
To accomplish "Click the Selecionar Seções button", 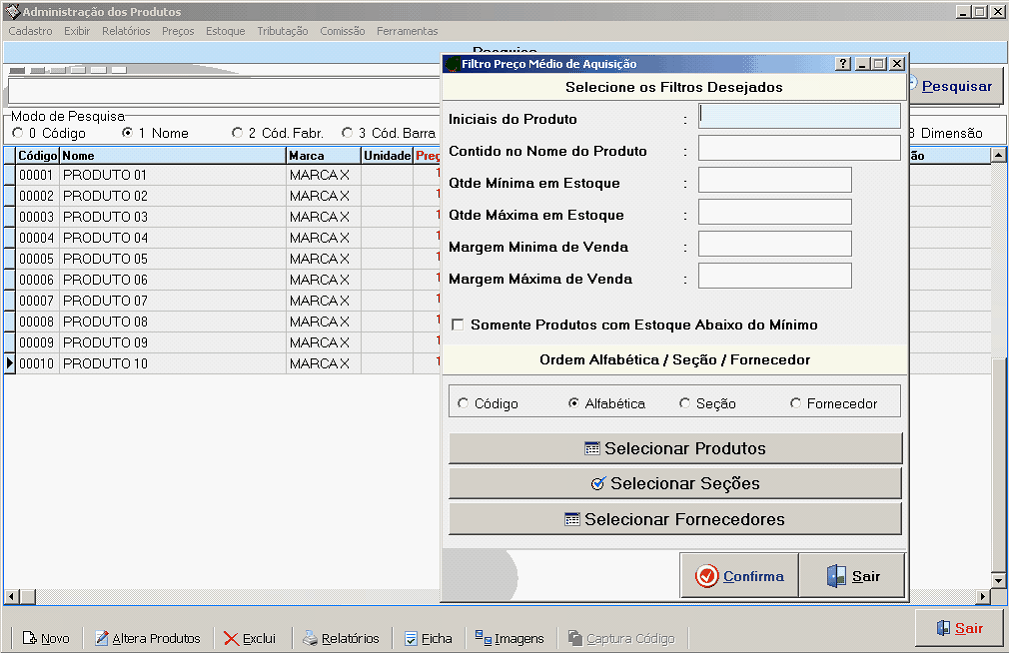I will (675, 484).
